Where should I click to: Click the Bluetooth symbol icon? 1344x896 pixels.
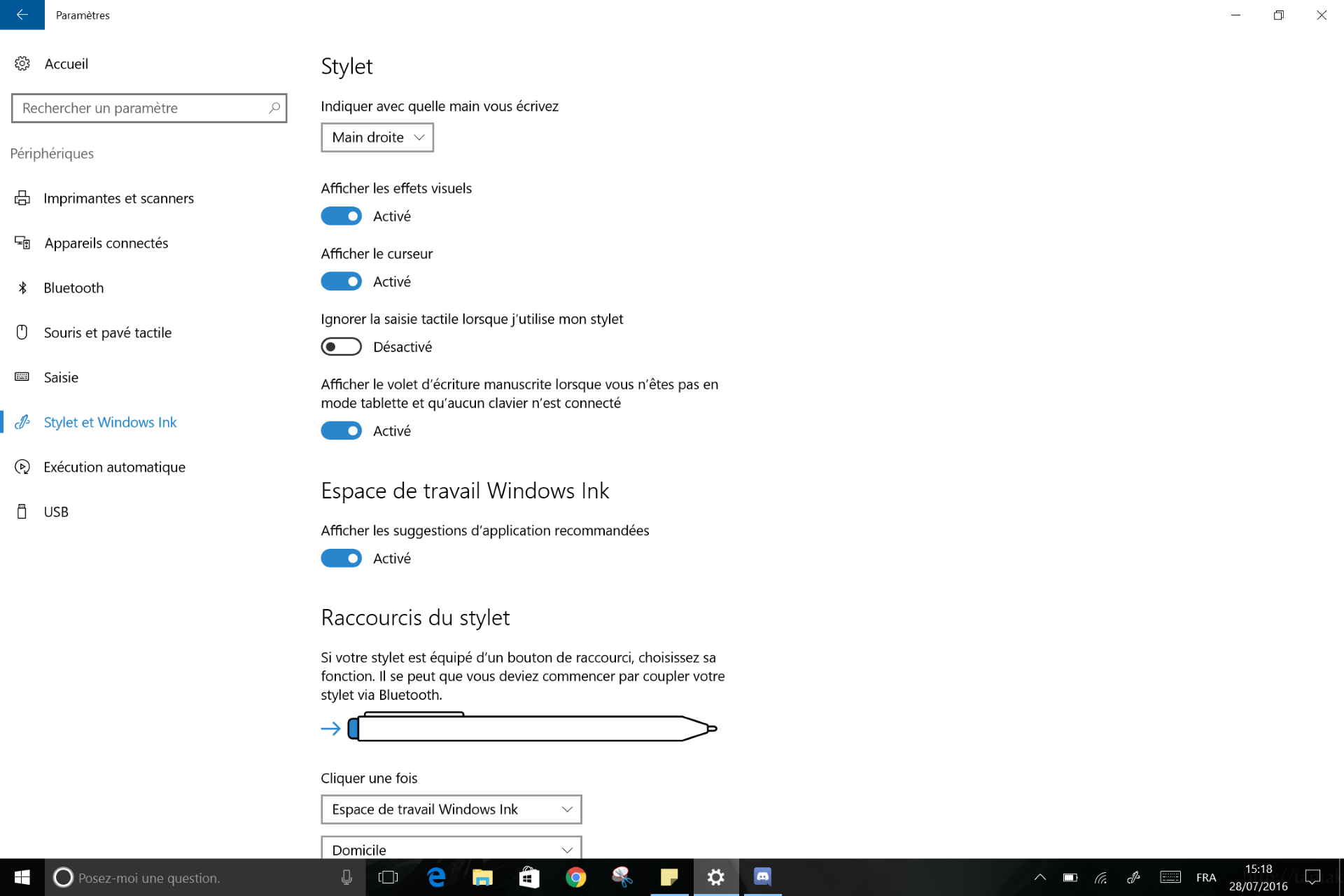22,288
